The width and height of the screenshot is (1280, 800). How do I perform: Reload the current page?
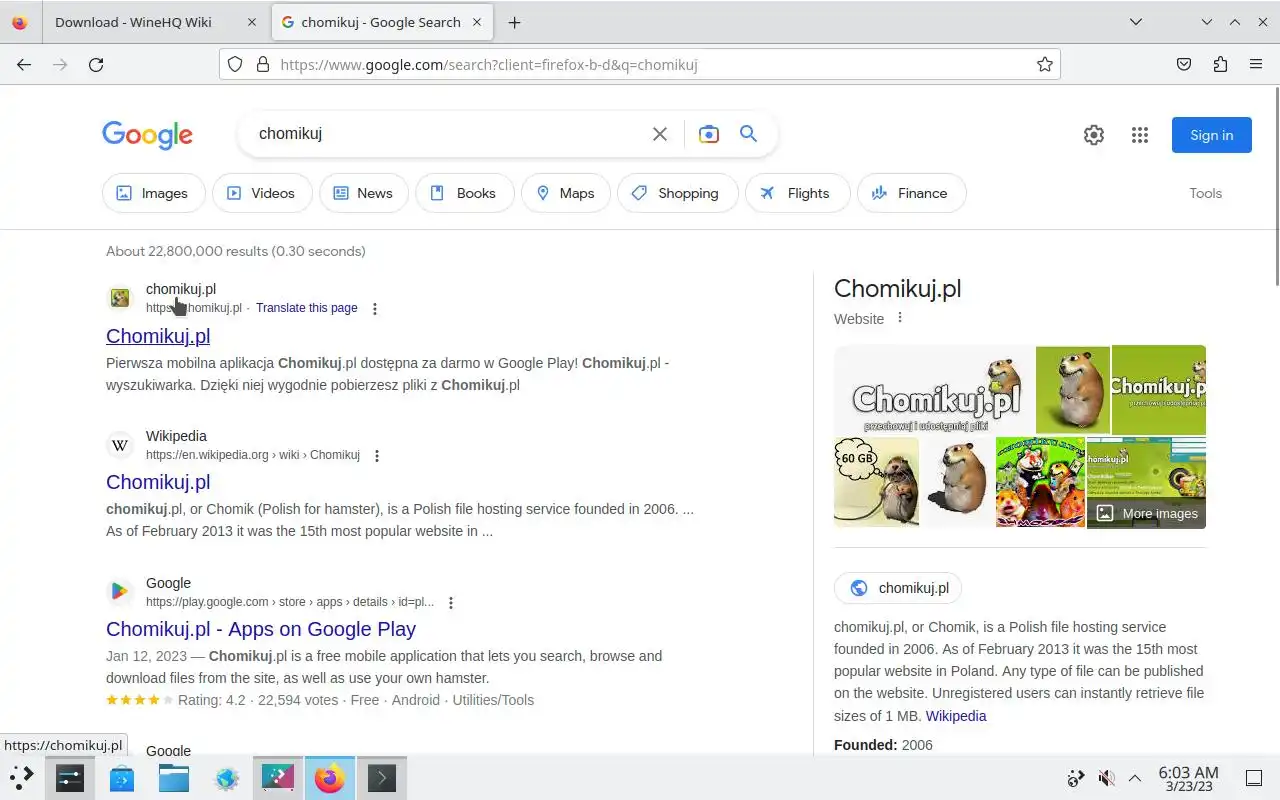[x=96, y=65]
